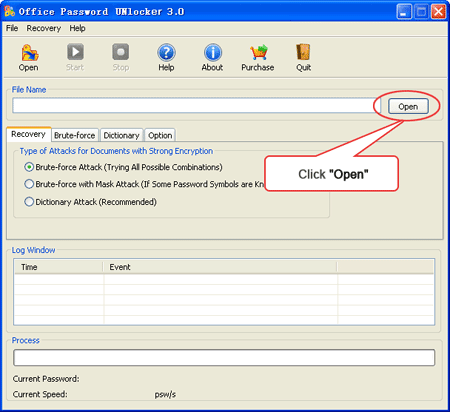The image size is (450, 412).
Task: Select Dictionary Attack (Recommended) option
Action: [29, 202]
